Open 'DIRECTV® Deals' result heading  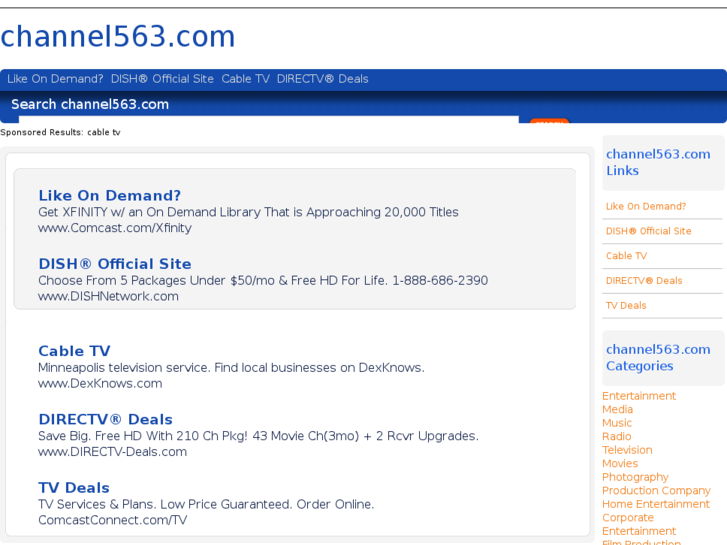106,419
